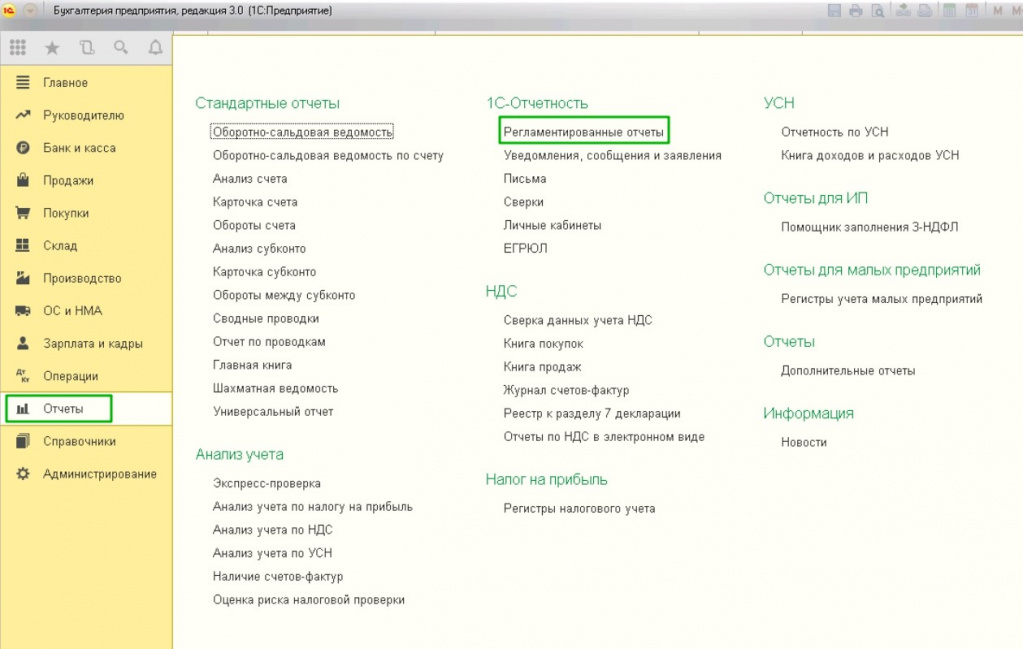
Task: Click the Favorites star icon
Action: pos(52,47)
